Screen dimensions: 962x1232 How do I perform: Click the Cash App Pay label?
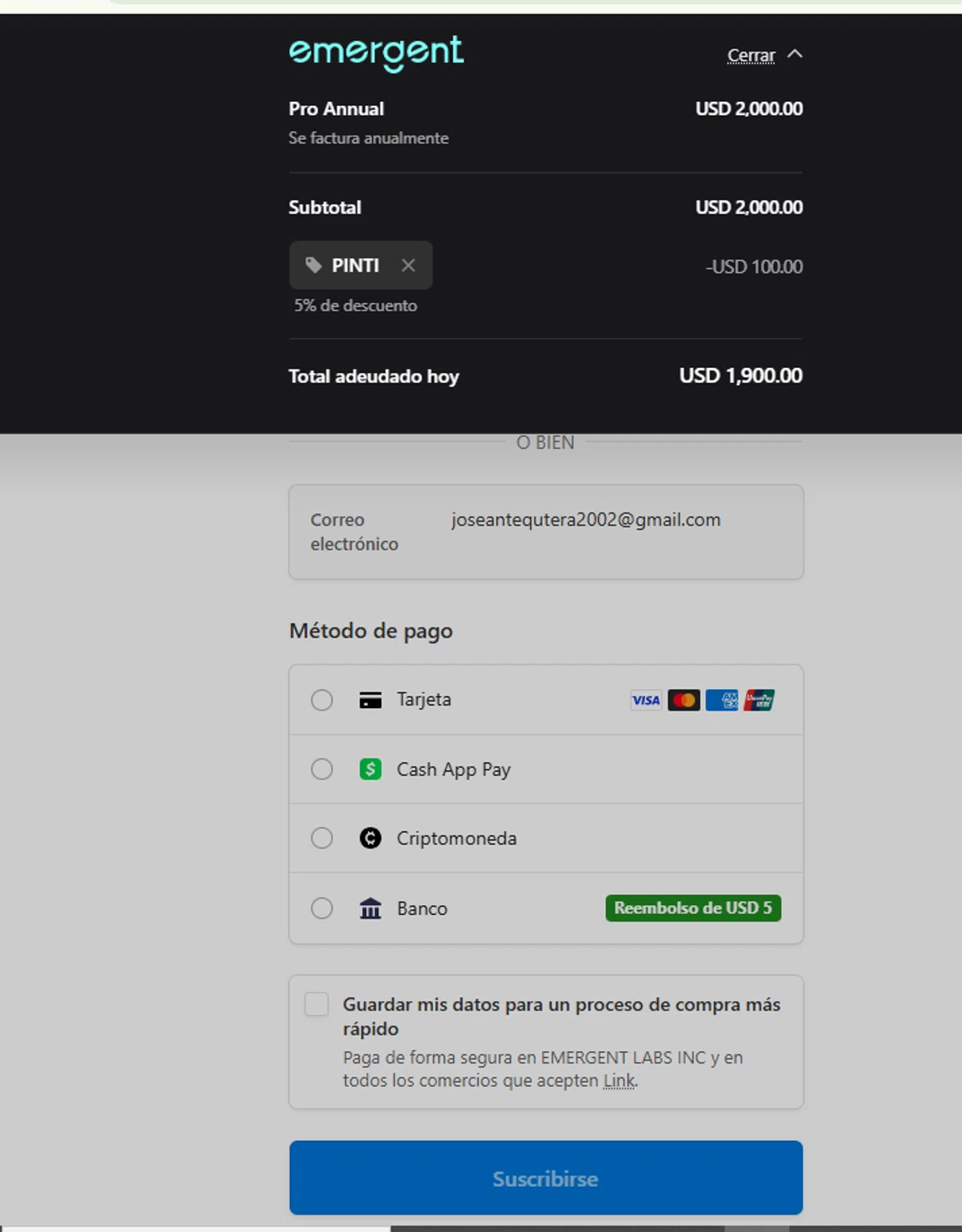click(453, 770)
